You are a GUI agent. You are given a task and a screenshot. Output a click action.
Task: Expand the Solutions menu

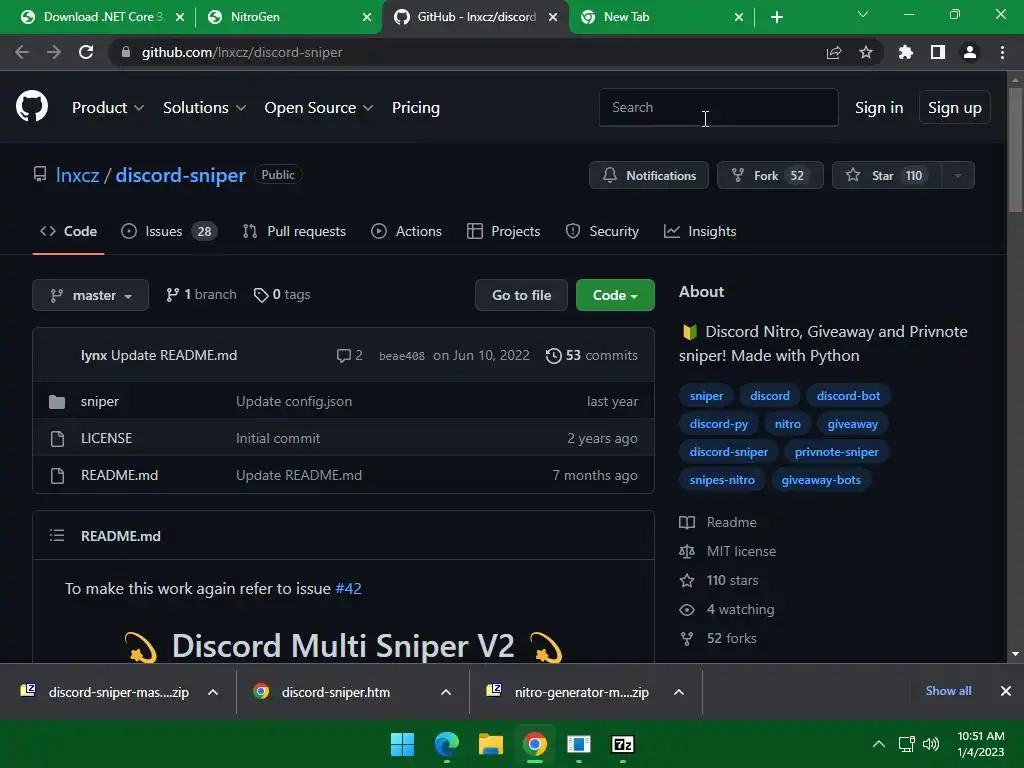click(204, 108)
